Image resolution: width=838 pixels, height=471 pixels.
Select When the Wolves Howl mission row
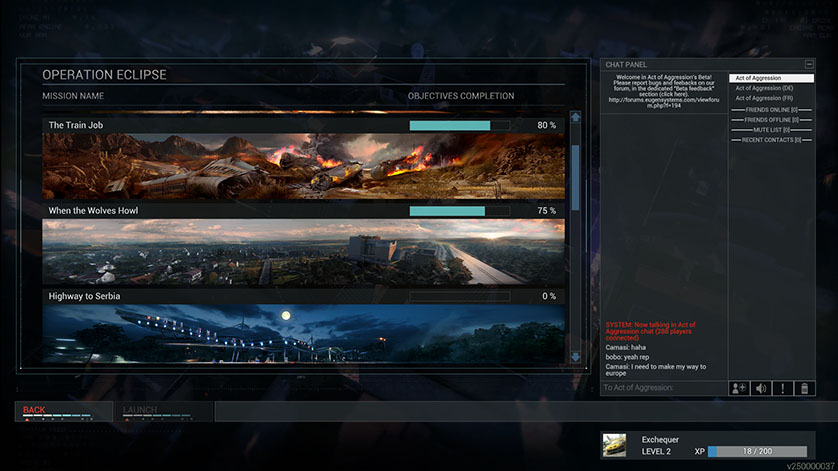click(303, 211)
